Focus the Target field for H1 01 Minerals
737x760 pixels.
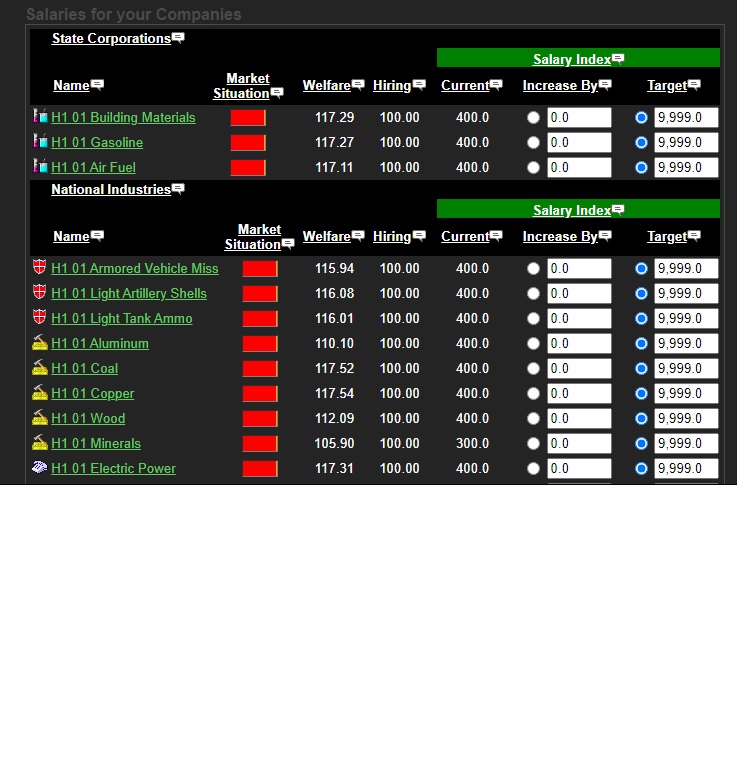point(686,443)
